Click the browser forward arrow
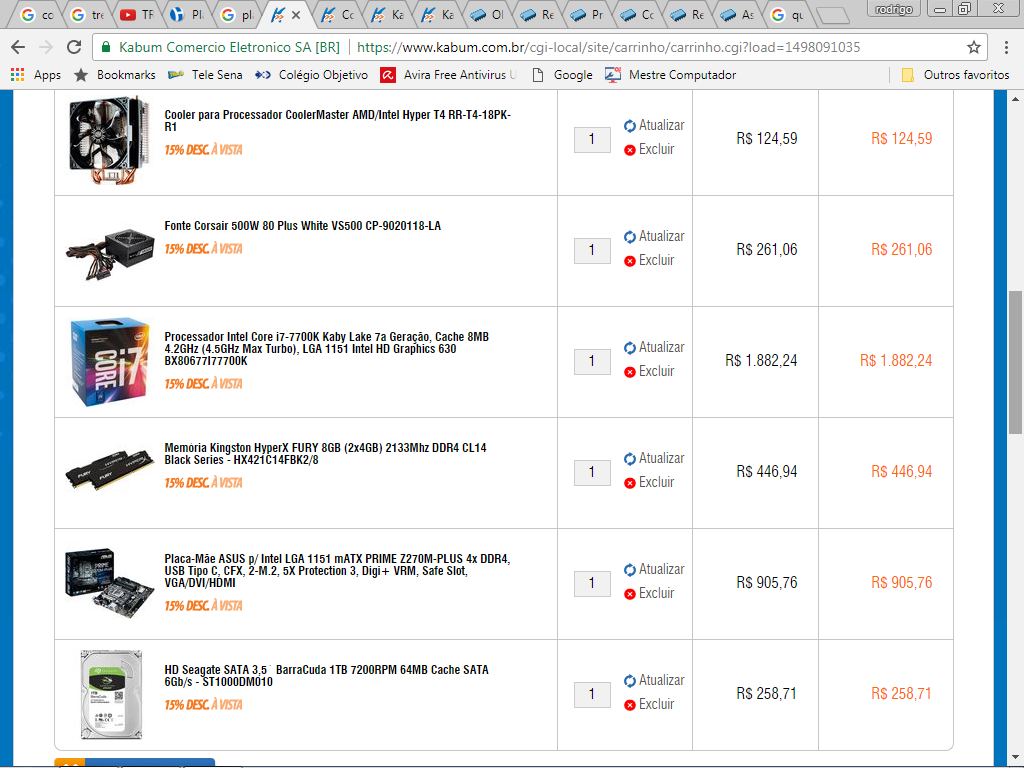1024x768 pixels. (x=46, y=47)
